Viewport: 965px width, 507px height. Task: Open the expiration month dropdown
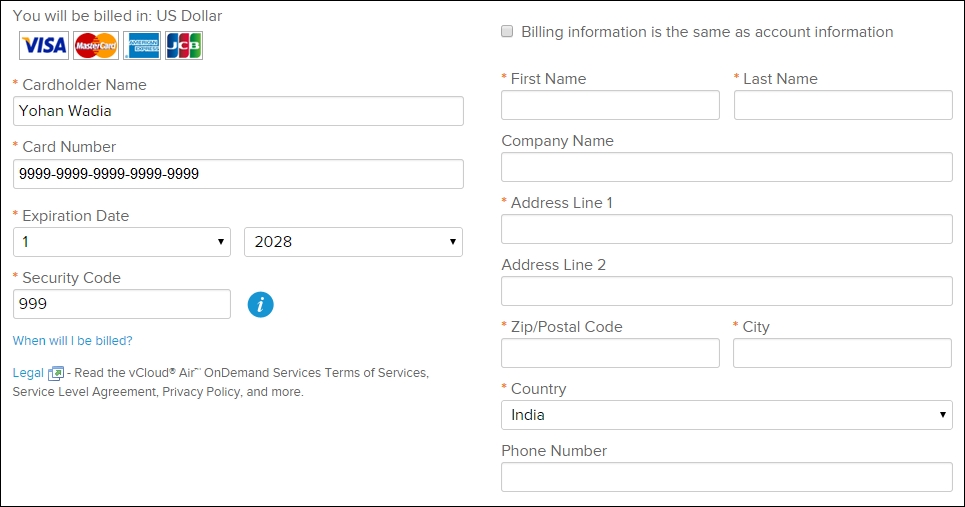[122, 242]
